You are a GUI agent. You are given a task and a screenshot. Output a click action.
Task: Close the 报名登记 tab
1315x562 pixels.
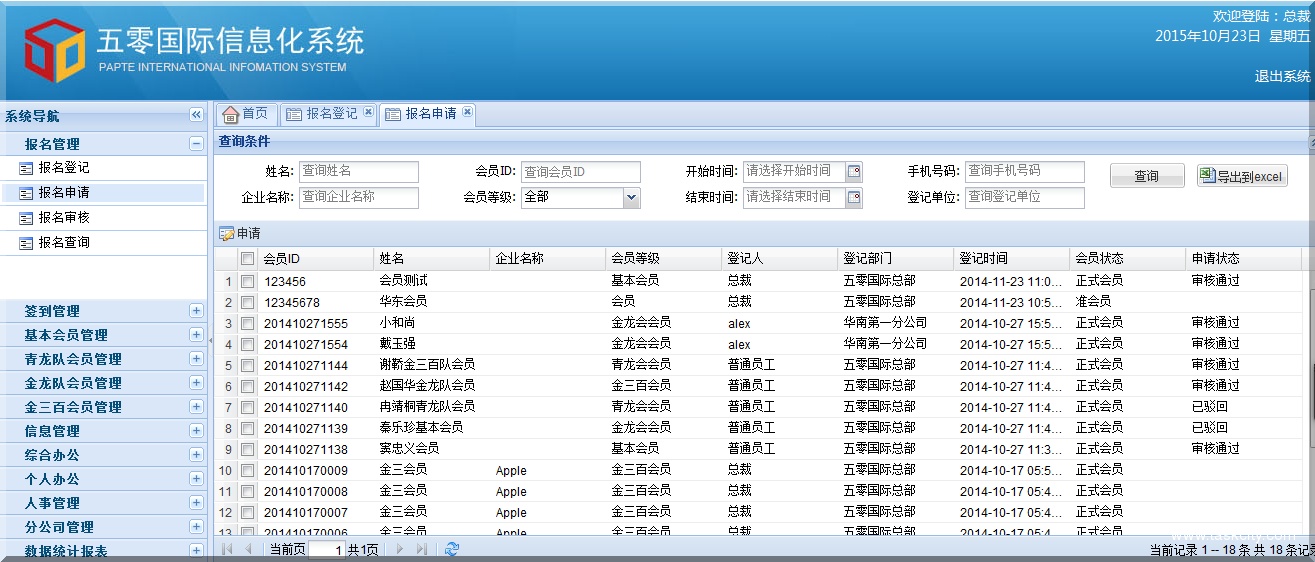click(x=368, y=113)
